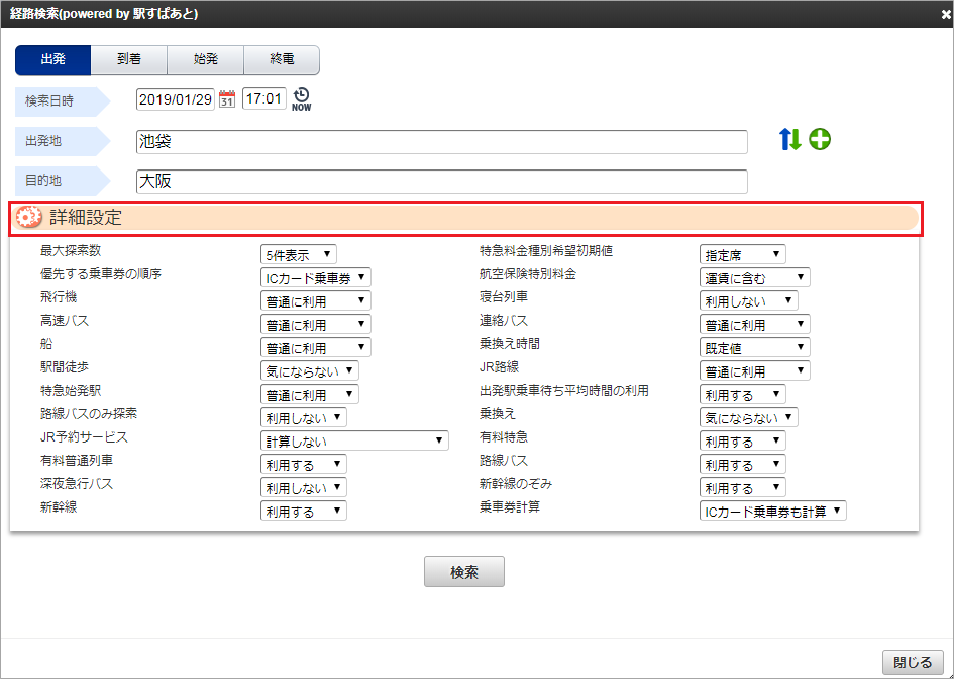This screenshot has width=954, height=679.
Task: Change the 新幹線のぞみ setting dropdown
Action: tap(742, 487)
